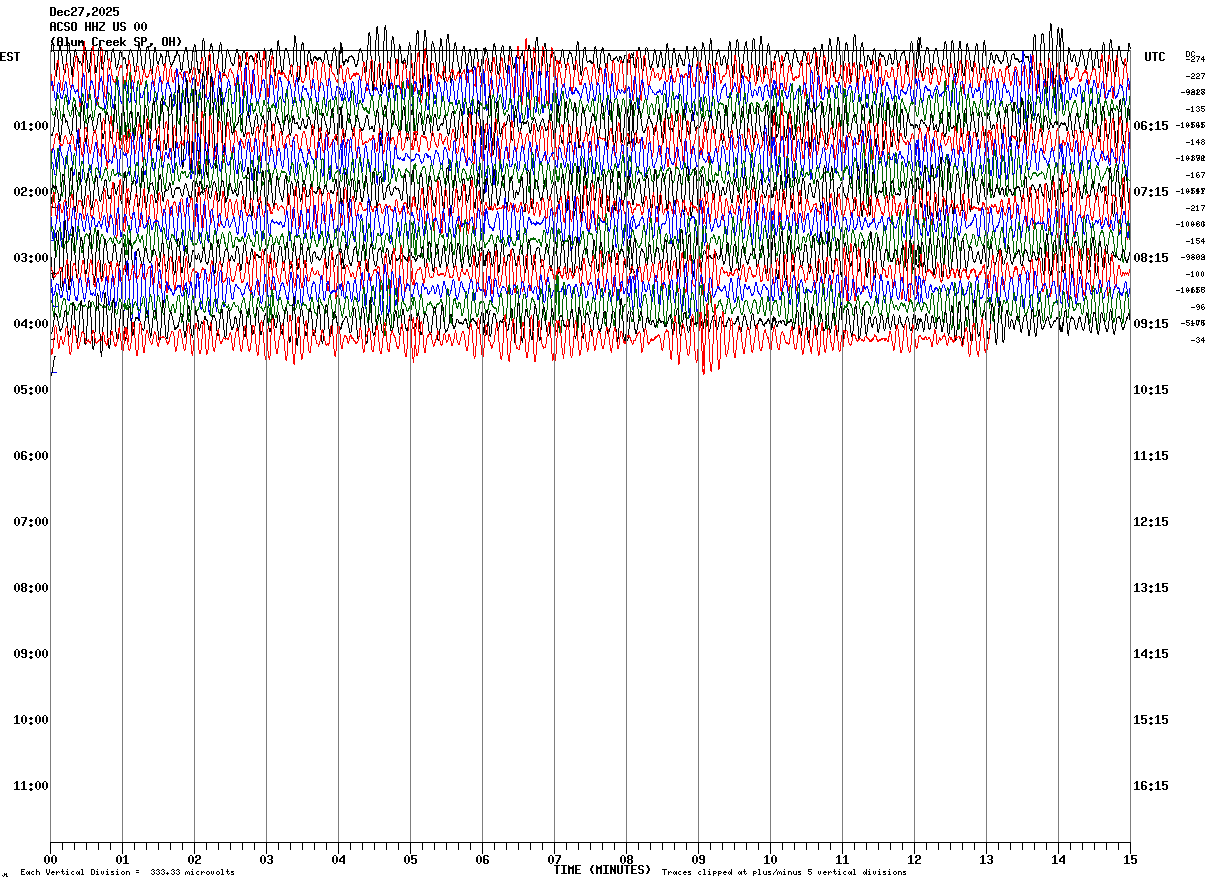The image size is (1210, 886).
Task: Click the 07:15 UTC time label
Action: (1151, 192)
